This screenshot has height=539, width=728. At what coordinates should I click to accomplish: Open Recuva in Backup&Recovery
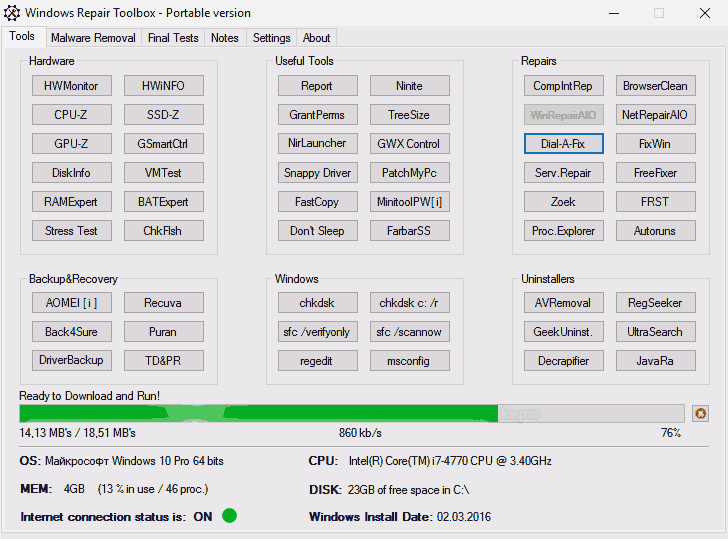point(163,303)
